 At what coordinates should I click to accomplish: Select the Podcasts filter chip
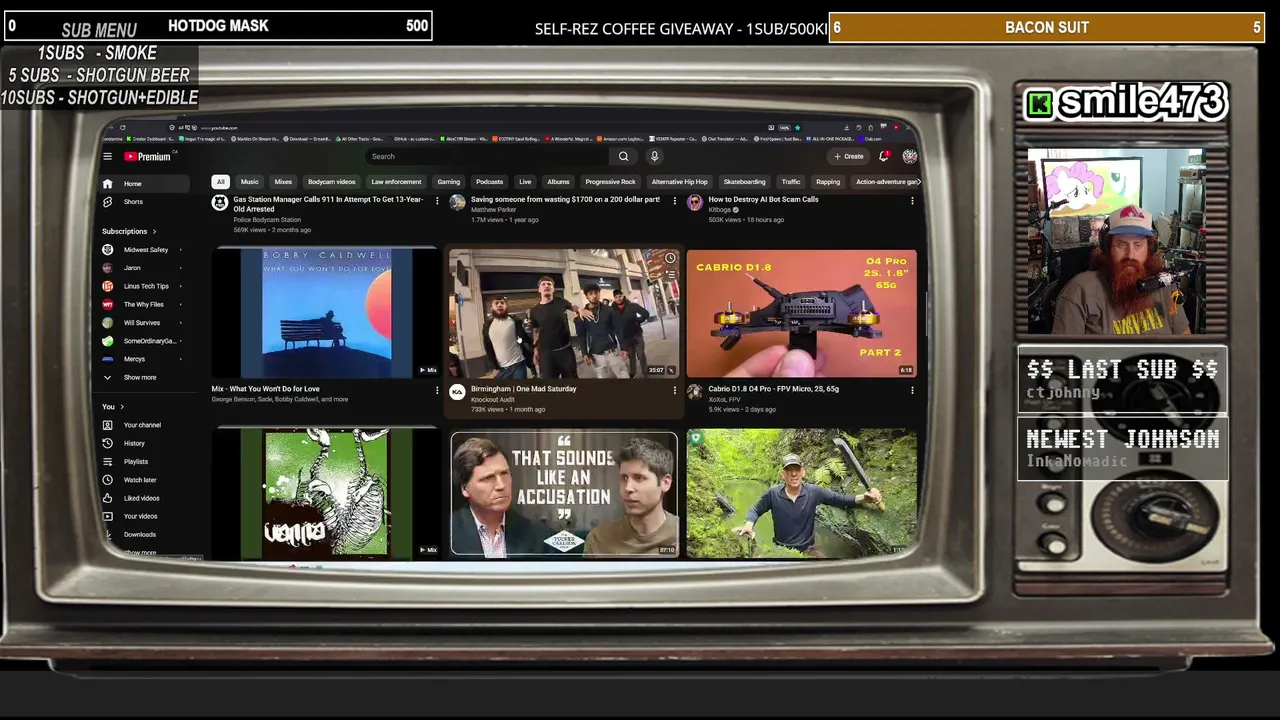(x=489, y=182)
